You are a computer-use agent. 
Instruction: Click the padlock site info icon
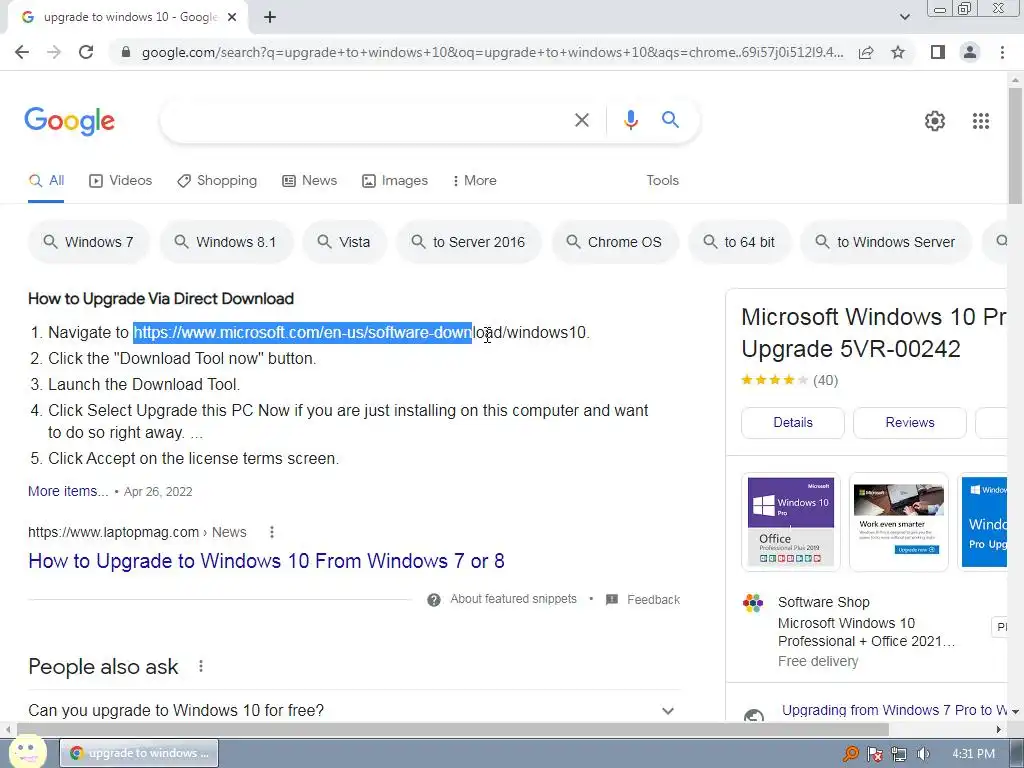pyautogui.click(x=126, y=52)
